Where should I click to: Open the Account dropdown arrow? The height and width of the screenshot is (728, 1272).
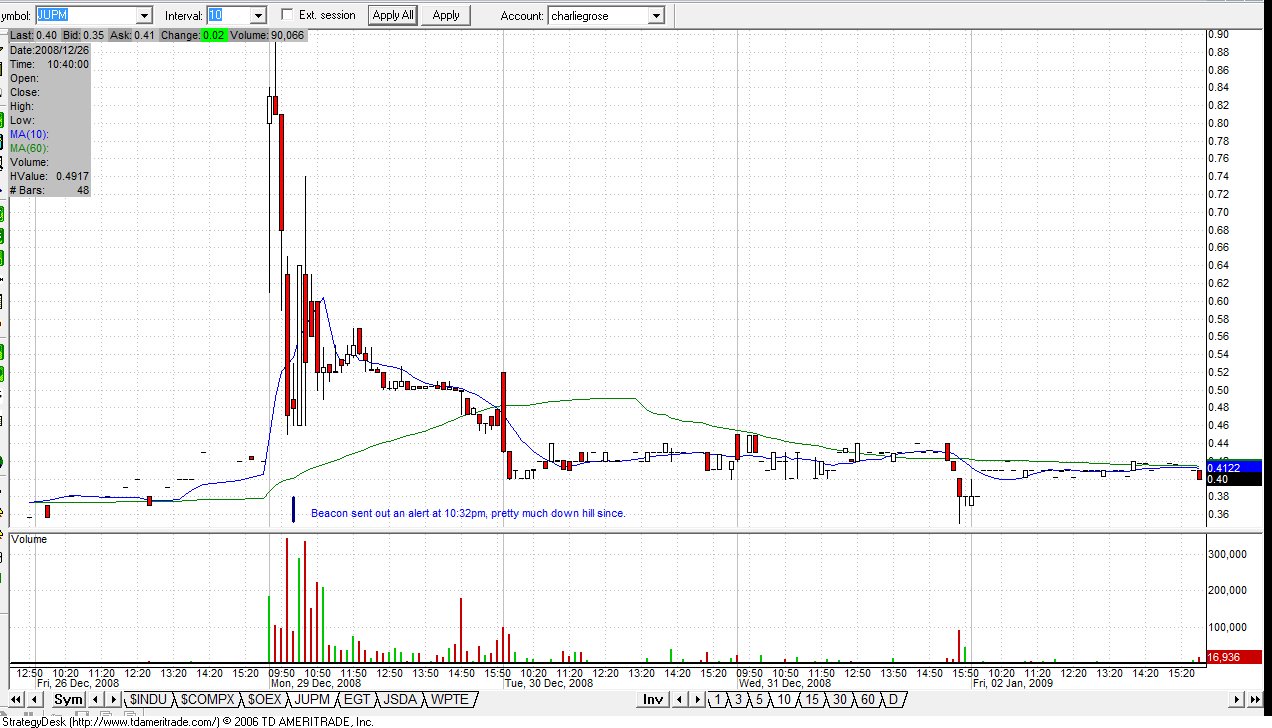pyautogui.click(x=656, y=16)
